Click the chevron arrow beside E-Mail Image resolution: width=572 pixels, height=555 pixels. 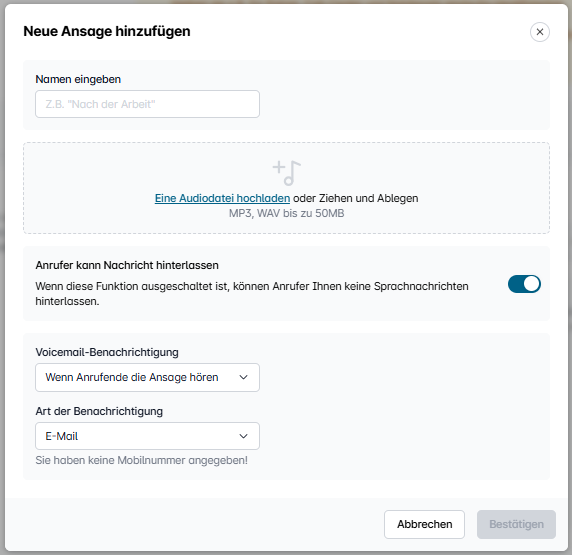pos(243,436)
